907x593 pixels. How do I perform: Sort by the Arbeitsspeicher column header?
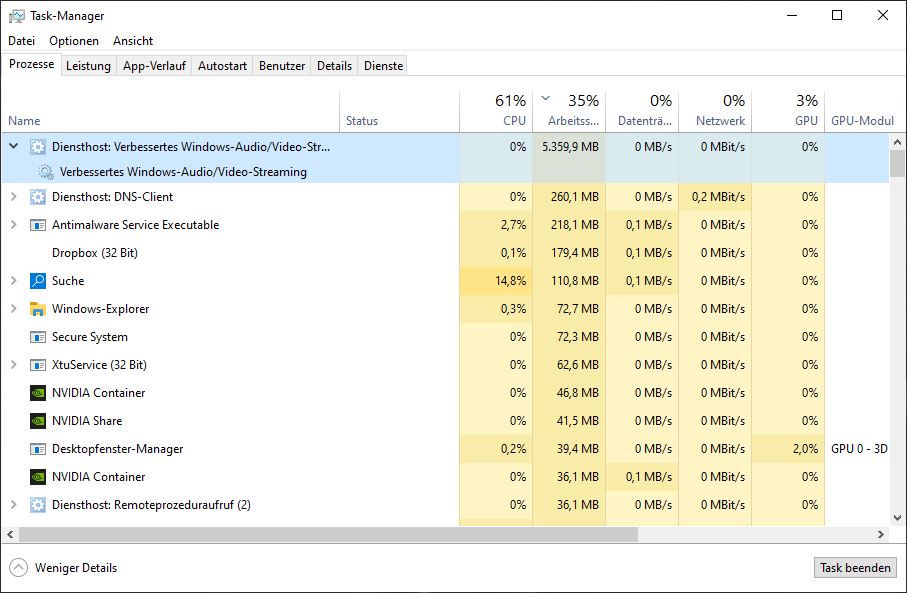(569, 112)
